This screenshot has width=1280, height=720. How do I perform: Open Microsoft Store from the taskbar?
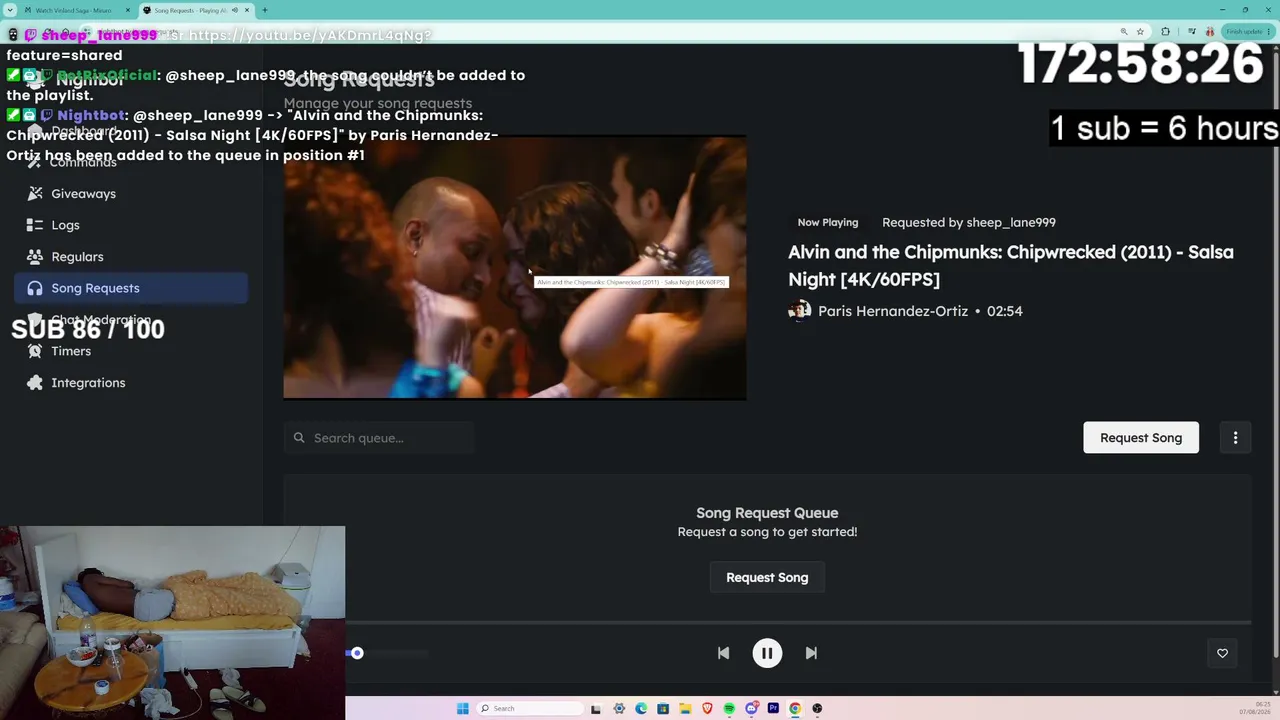[x=663, y=709]
